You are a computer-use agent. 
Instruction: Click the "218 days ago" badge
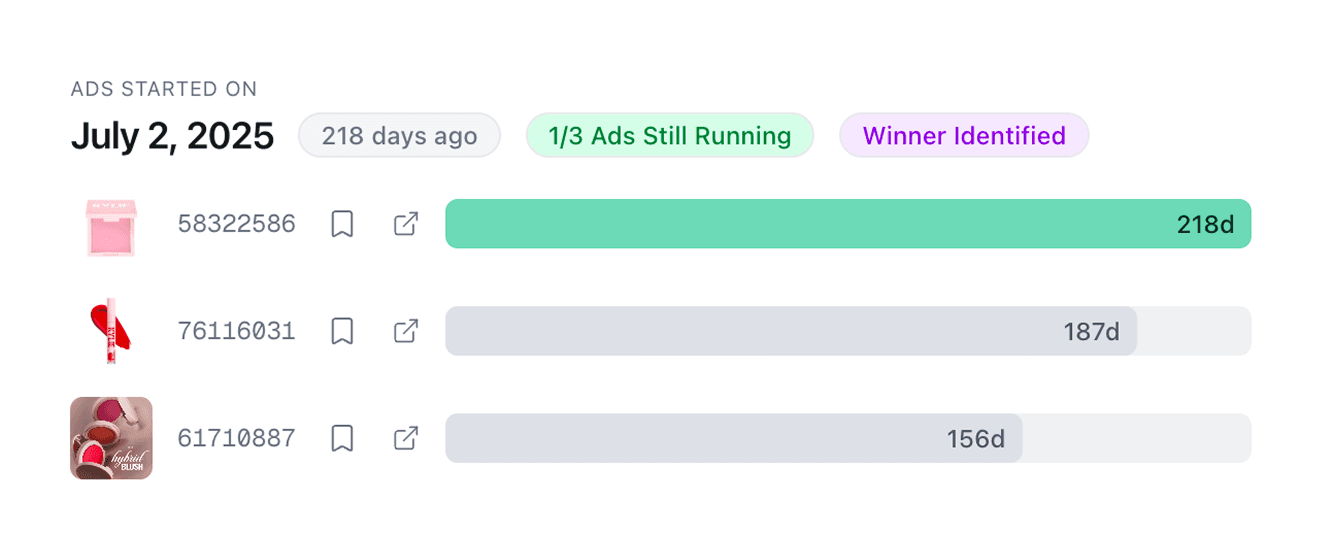tap(399, 136)
